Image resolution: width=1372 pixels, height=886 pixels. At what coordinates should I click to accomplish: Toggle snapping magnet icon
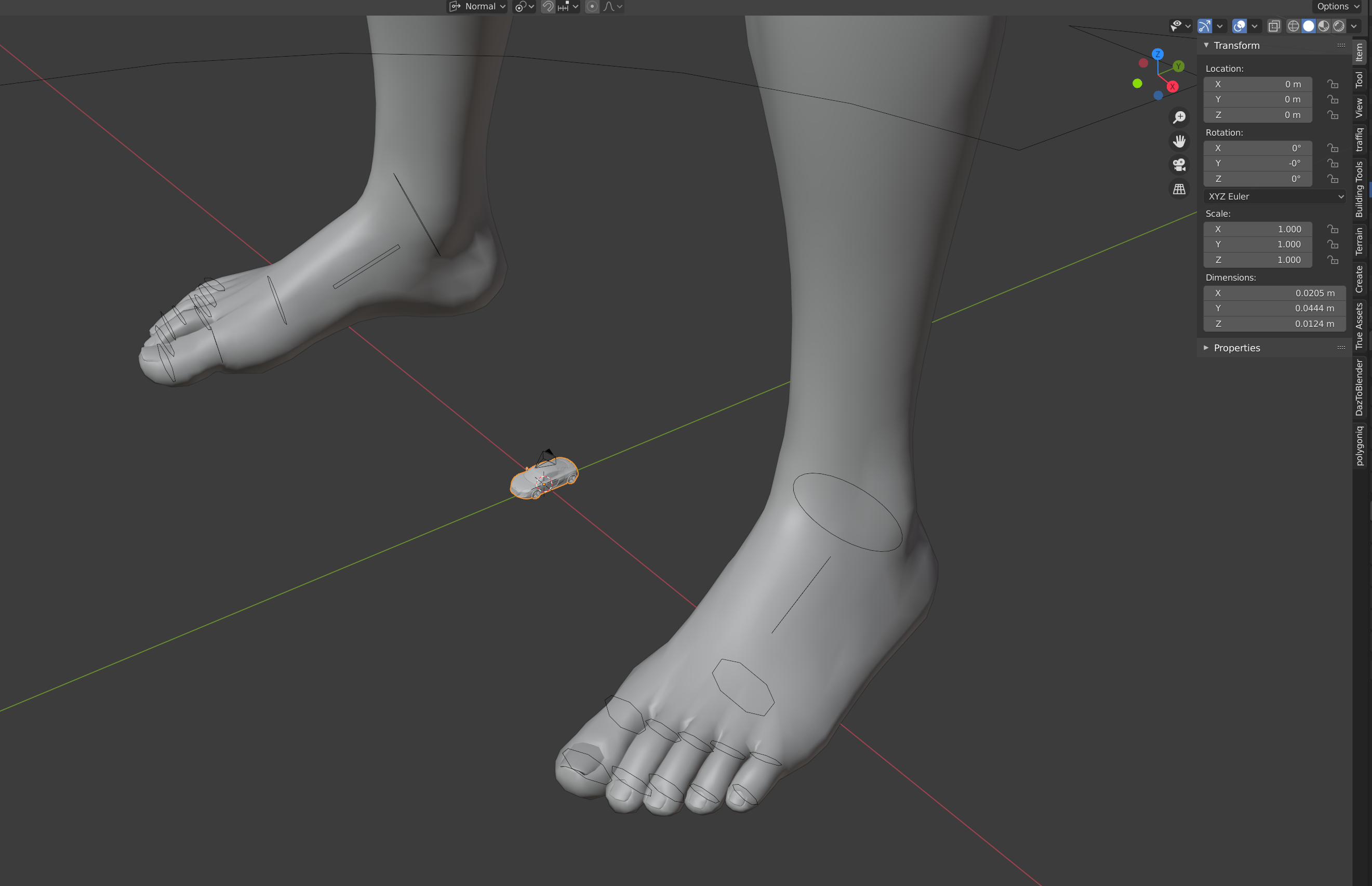coord(548,6)
